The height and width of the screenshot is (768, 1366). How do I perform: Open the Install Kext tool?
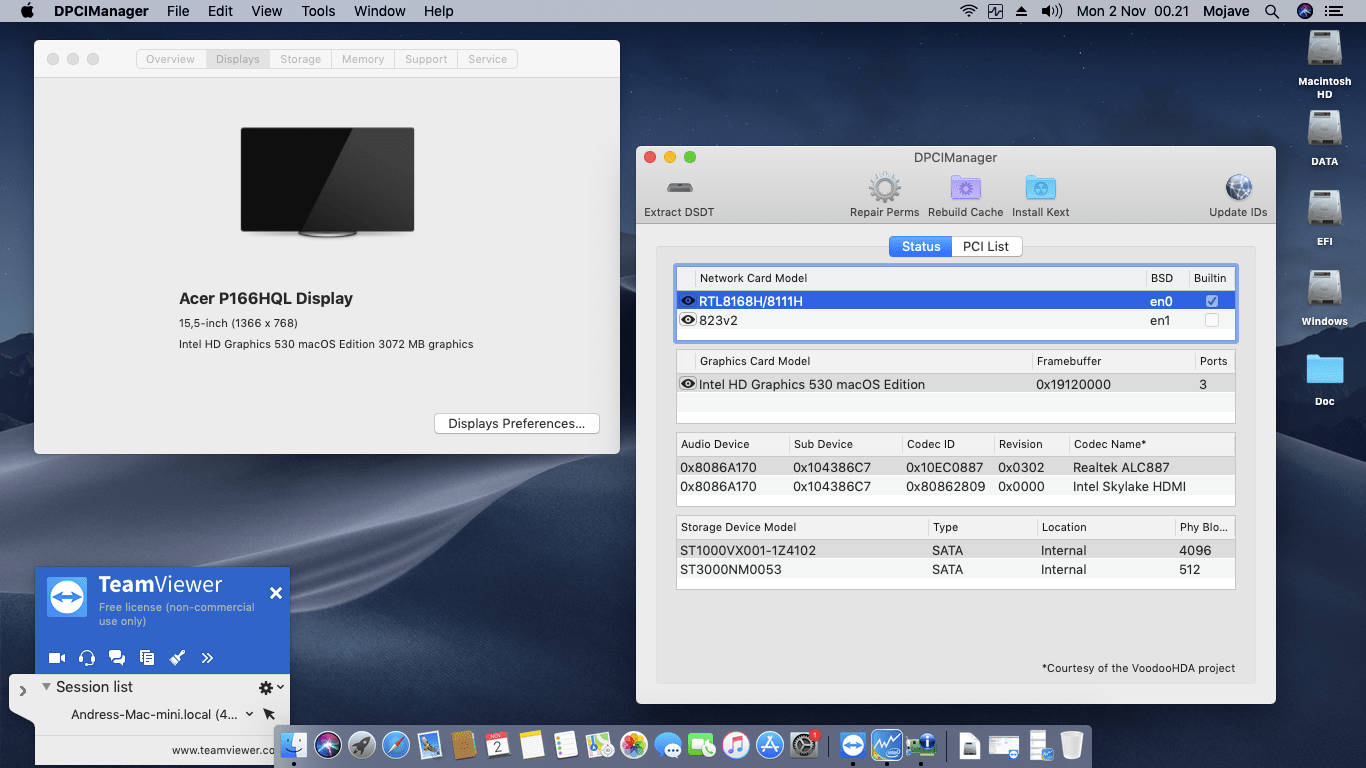[x=1040, y=188]
